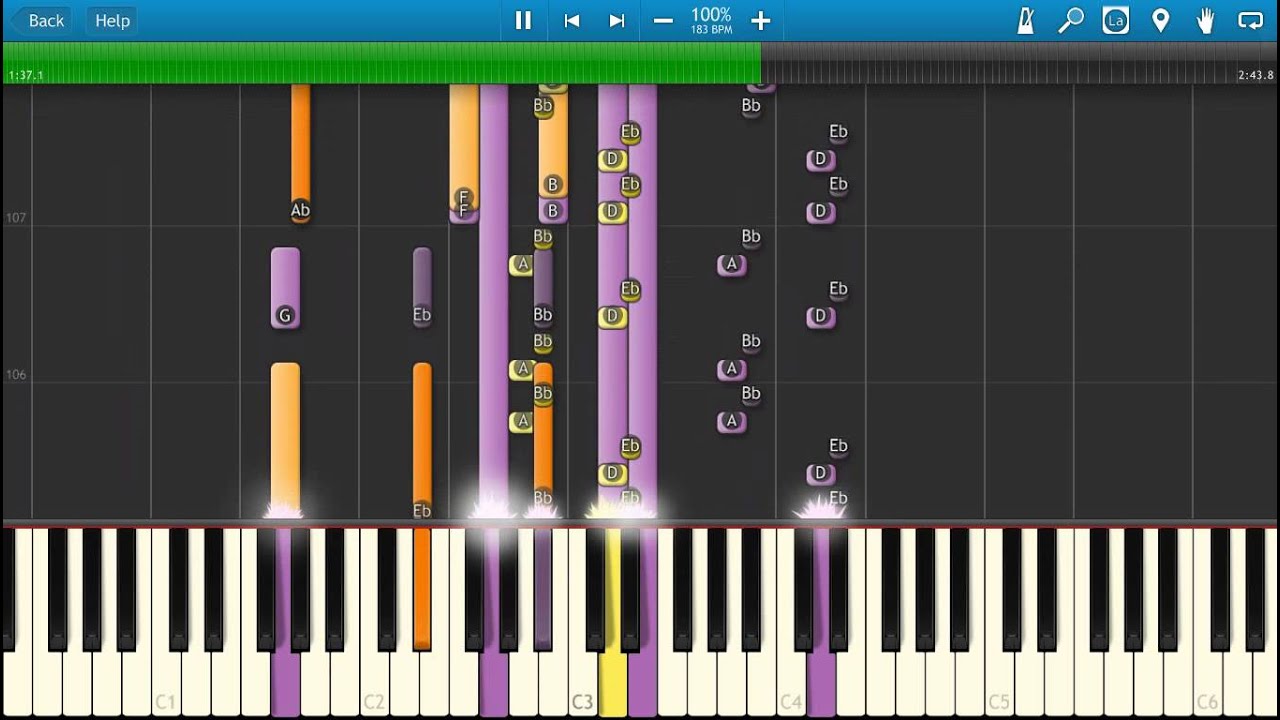The height and width of the screenshot is (720, 1280).
Task: Toggle the metronome icon
Action: pyautogui.click(x=1025, y=20)
